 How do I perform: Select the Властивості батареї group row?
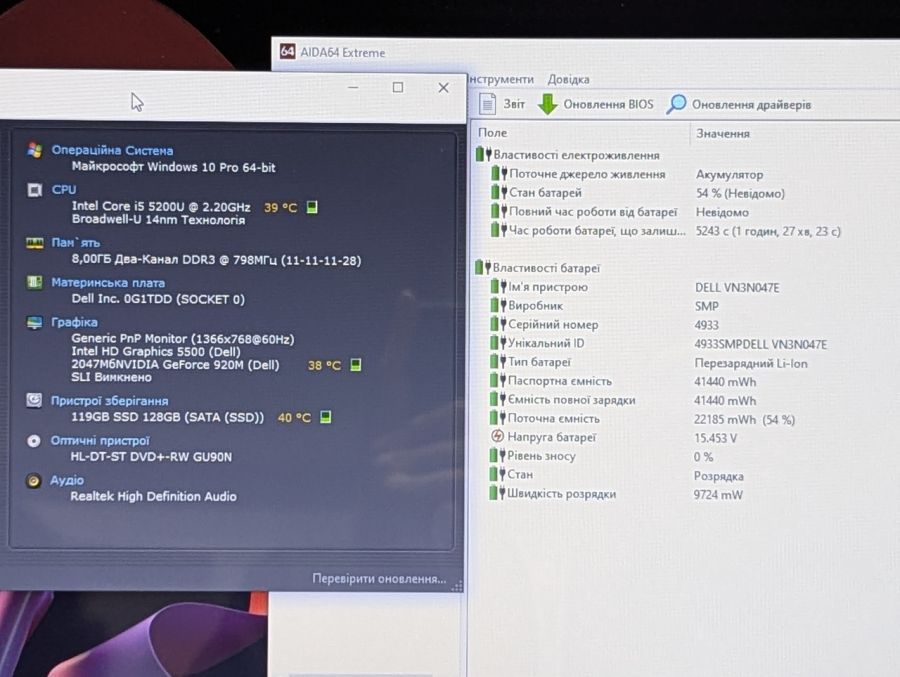(538, 268)
